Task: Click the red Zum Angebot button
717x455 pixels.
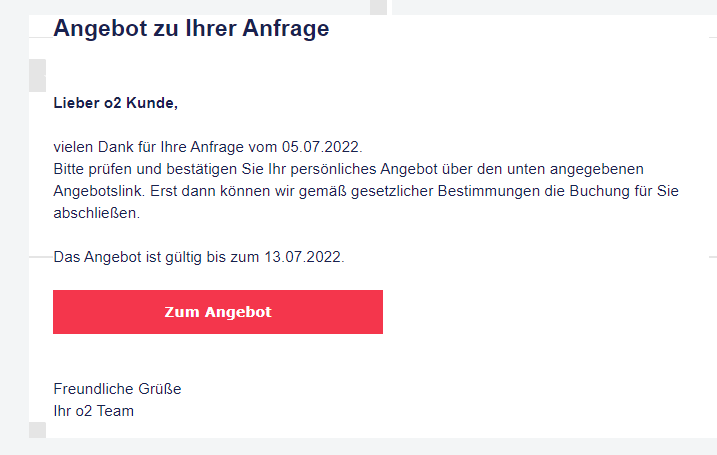Action: click(x=218, y=312)
